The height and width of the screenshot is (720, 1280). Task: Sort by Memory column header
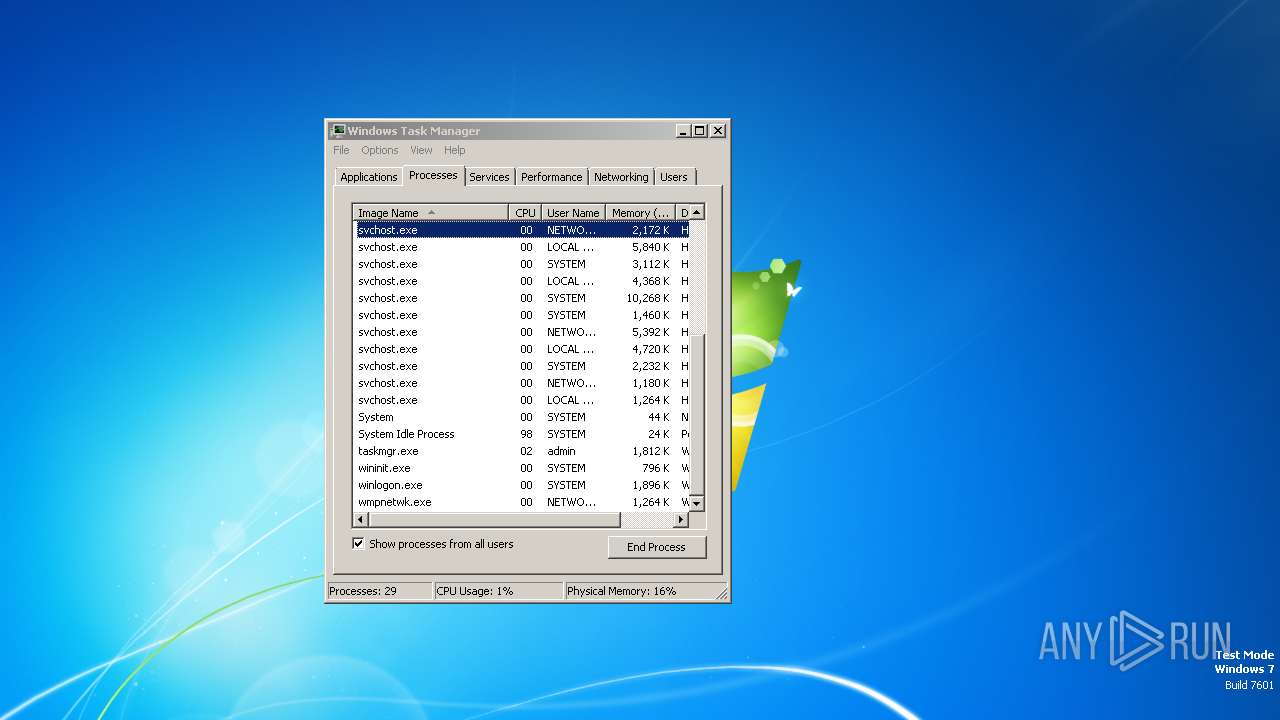point(640,213)
